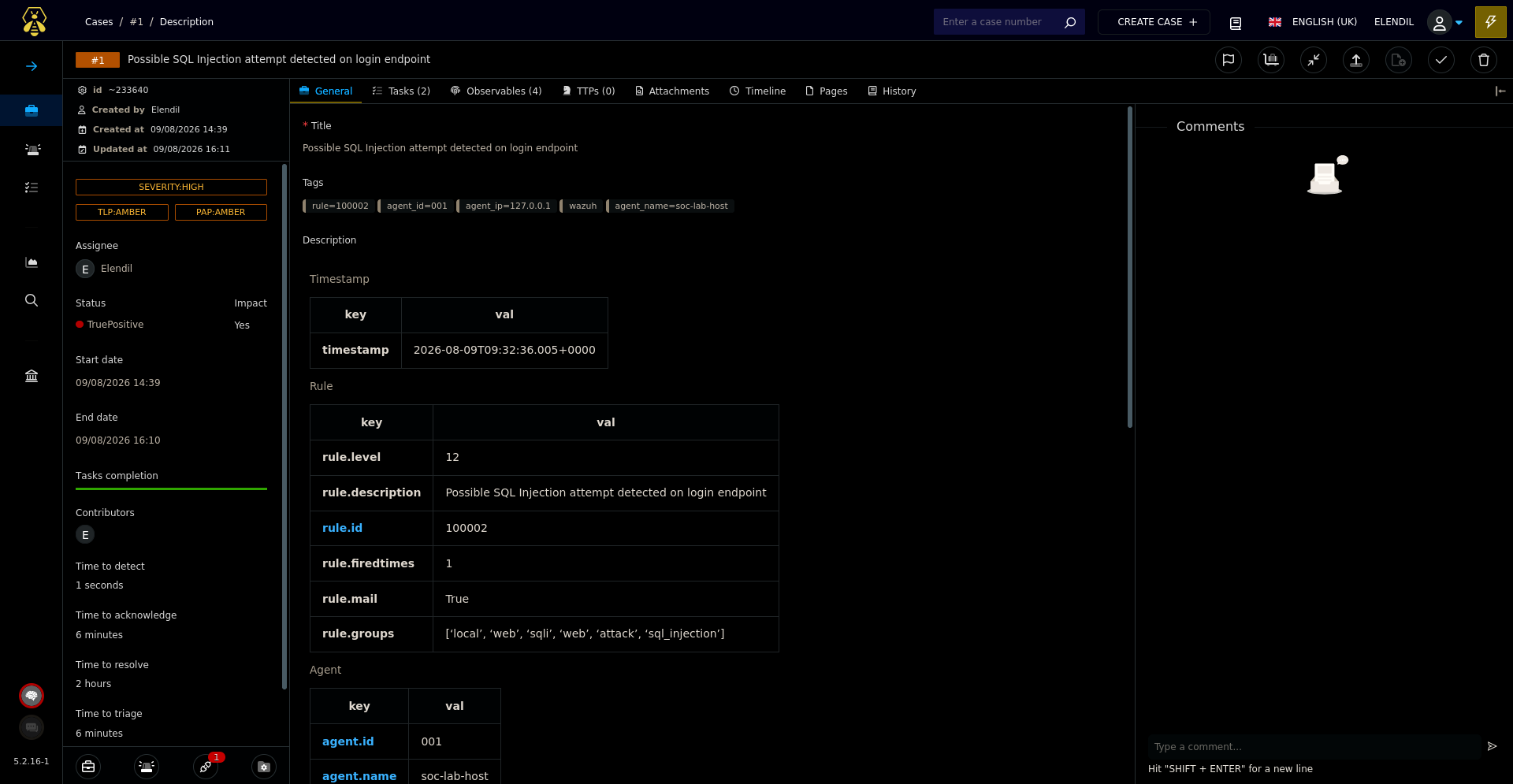Image resolution: width=1513 pixels, height=784 pixels.
Task: Click the magnifier in the case number search
Action: pyautogui.click(x=1070, y=22)
